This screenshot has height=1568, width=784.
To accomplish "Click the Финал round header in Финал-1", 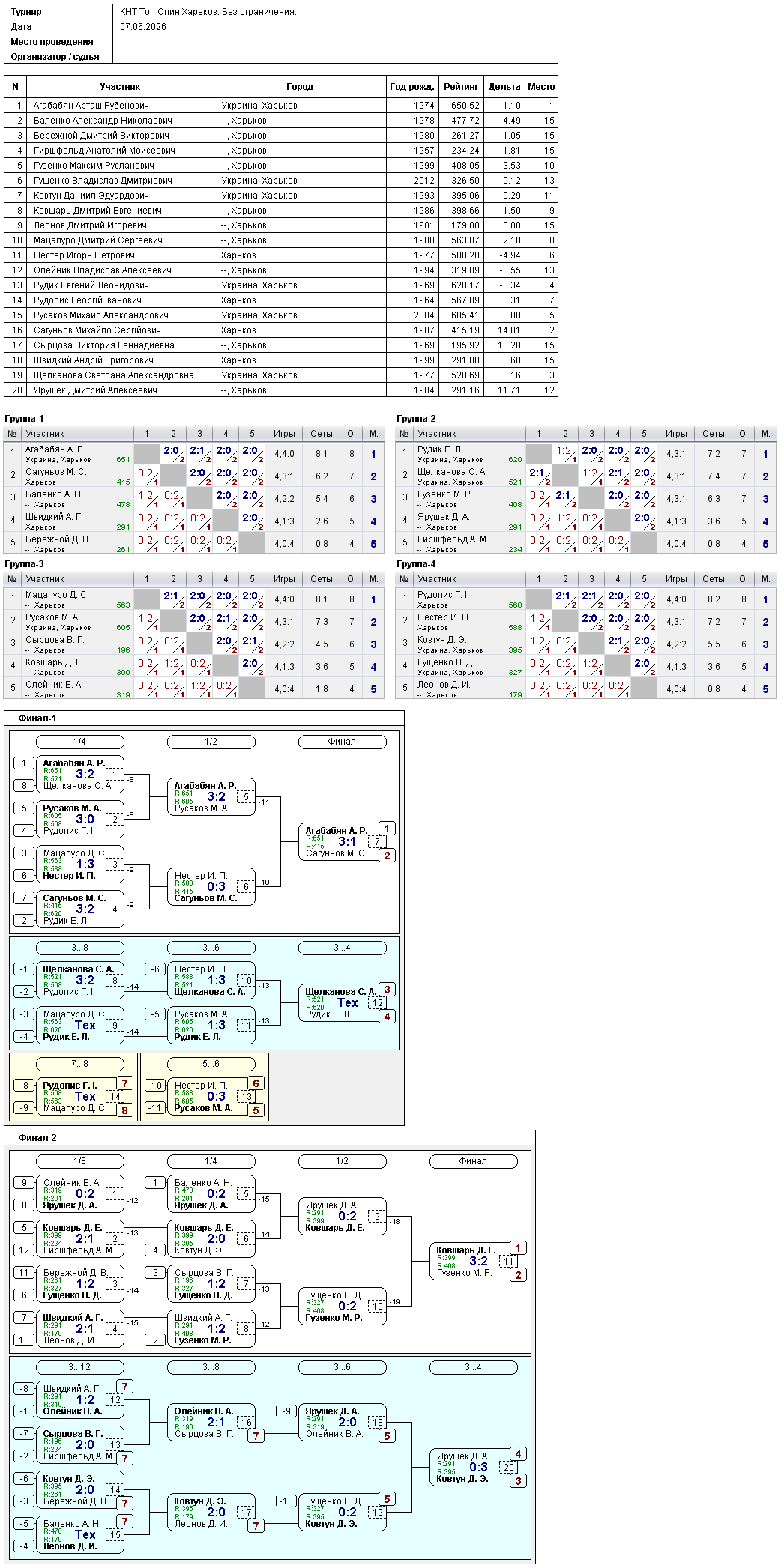I will (x=342, y=742).
